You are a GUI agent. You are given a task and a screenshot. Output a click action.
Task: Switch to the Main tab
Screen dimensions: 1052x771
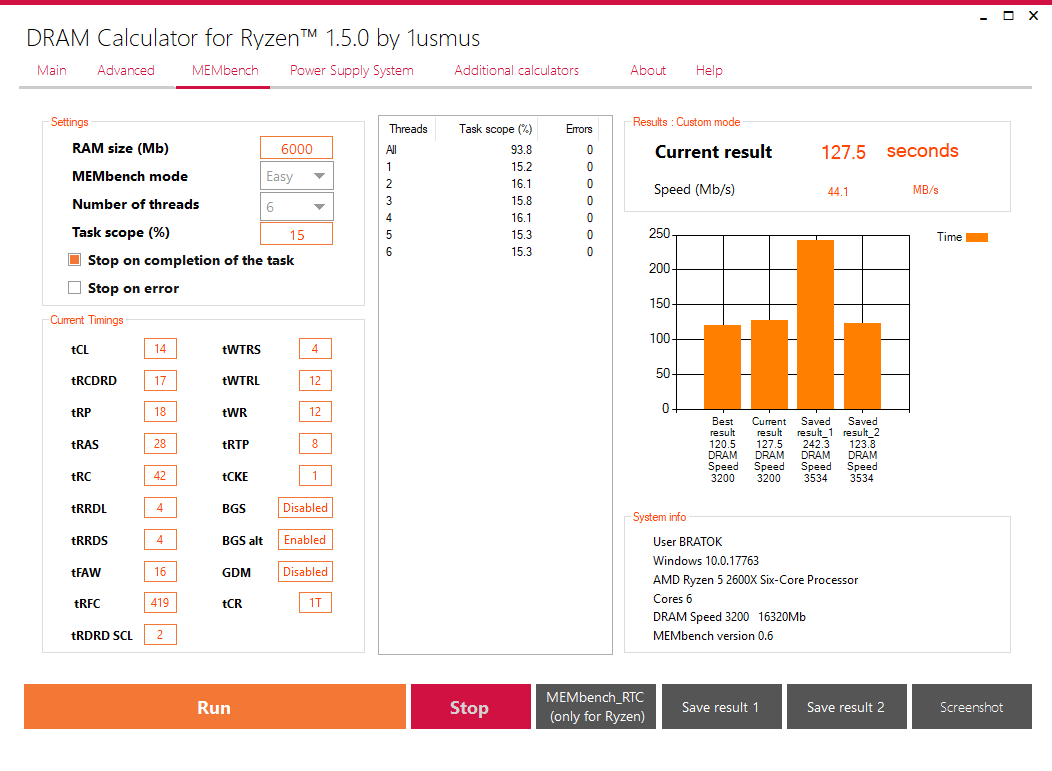click(x=52, y=70)
